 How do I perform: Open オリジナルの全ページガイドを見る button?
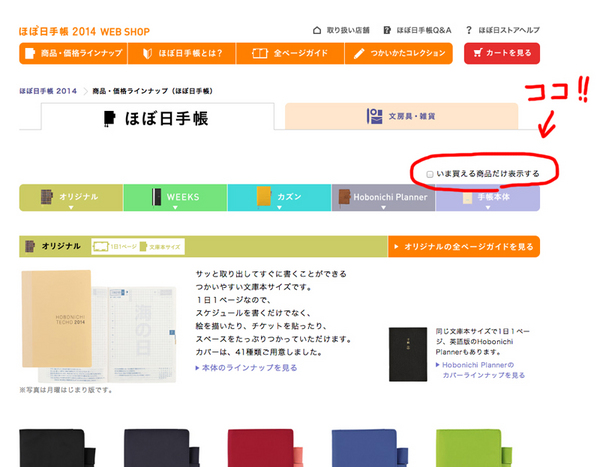[x=463, y=246]
